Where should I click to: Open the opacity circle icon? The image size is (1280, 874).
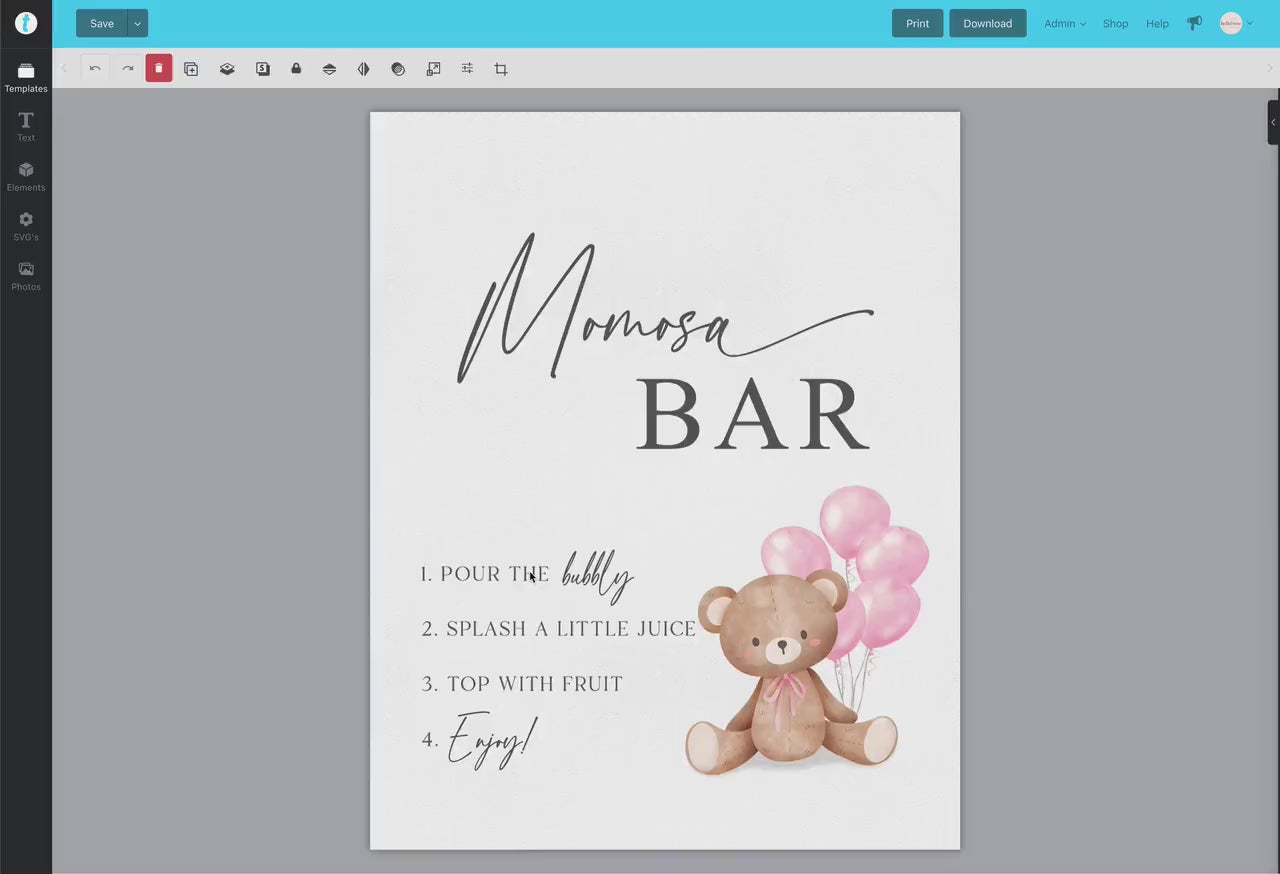[398, 69]
